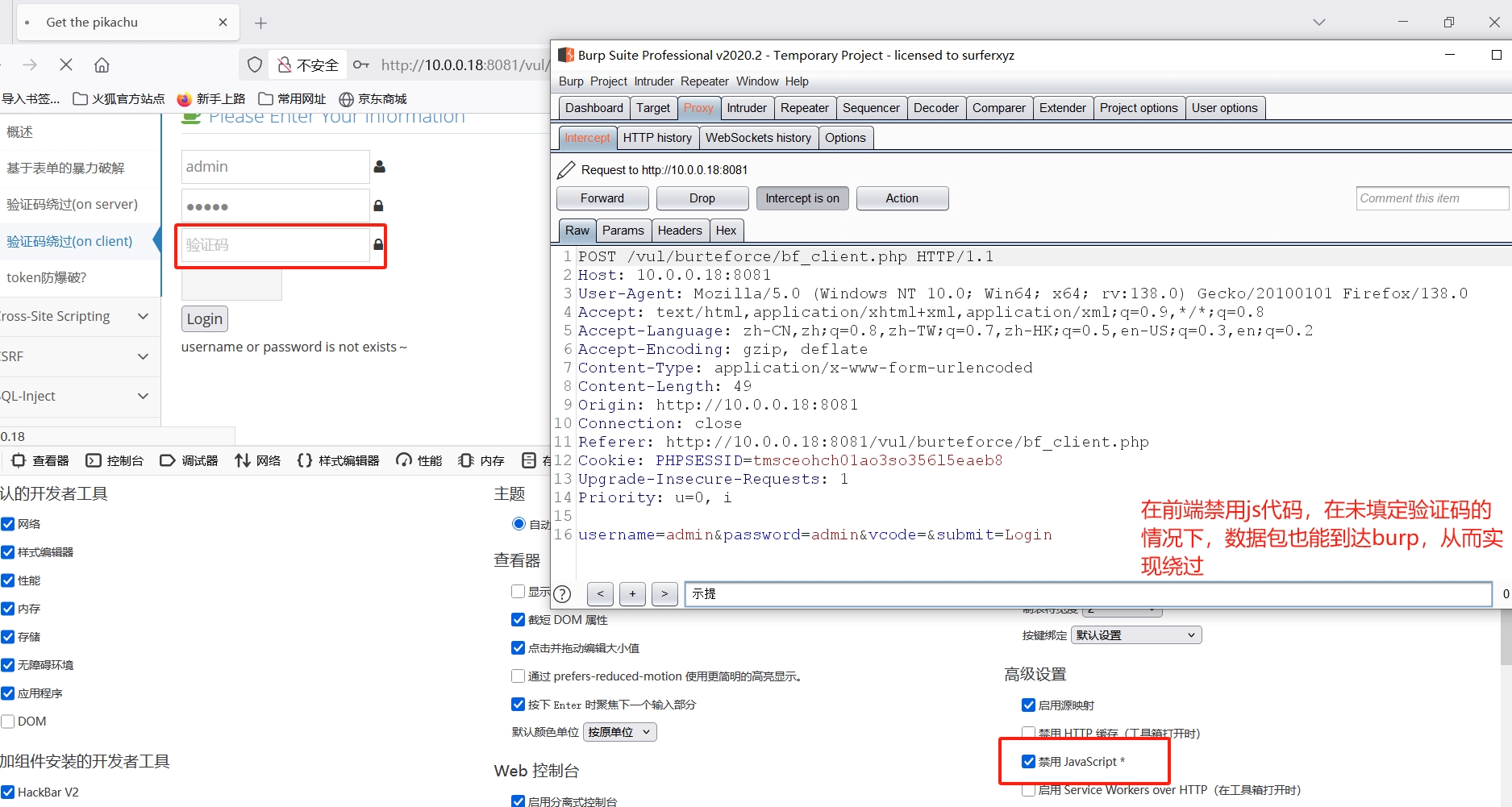Open the 网络 network devtools panel
The image size is (1512, 807).
(258, 460)
